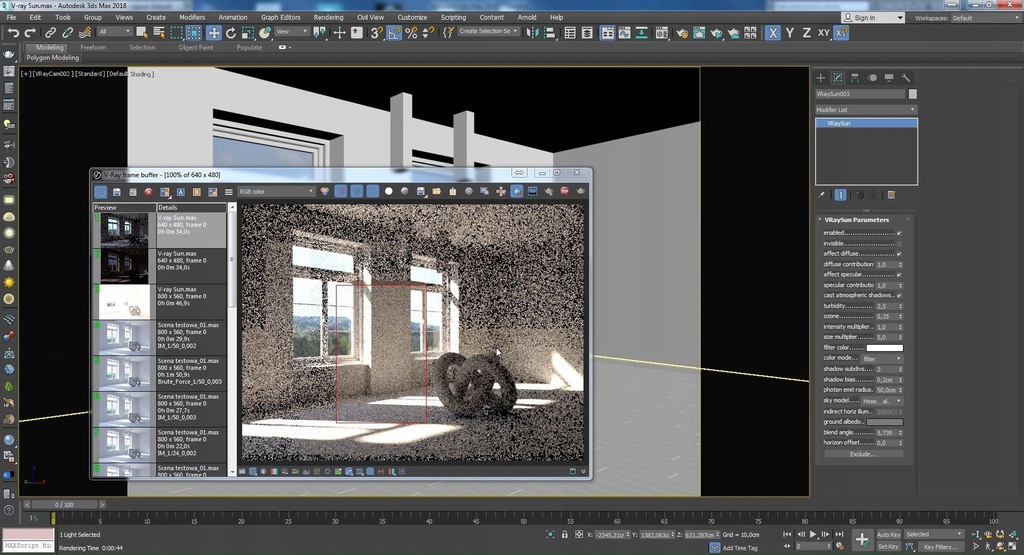Uncheck 'cast atmospheric shadows' option
The width and height of the screenshot is (1024, 555).
click(x=899, y=295)
